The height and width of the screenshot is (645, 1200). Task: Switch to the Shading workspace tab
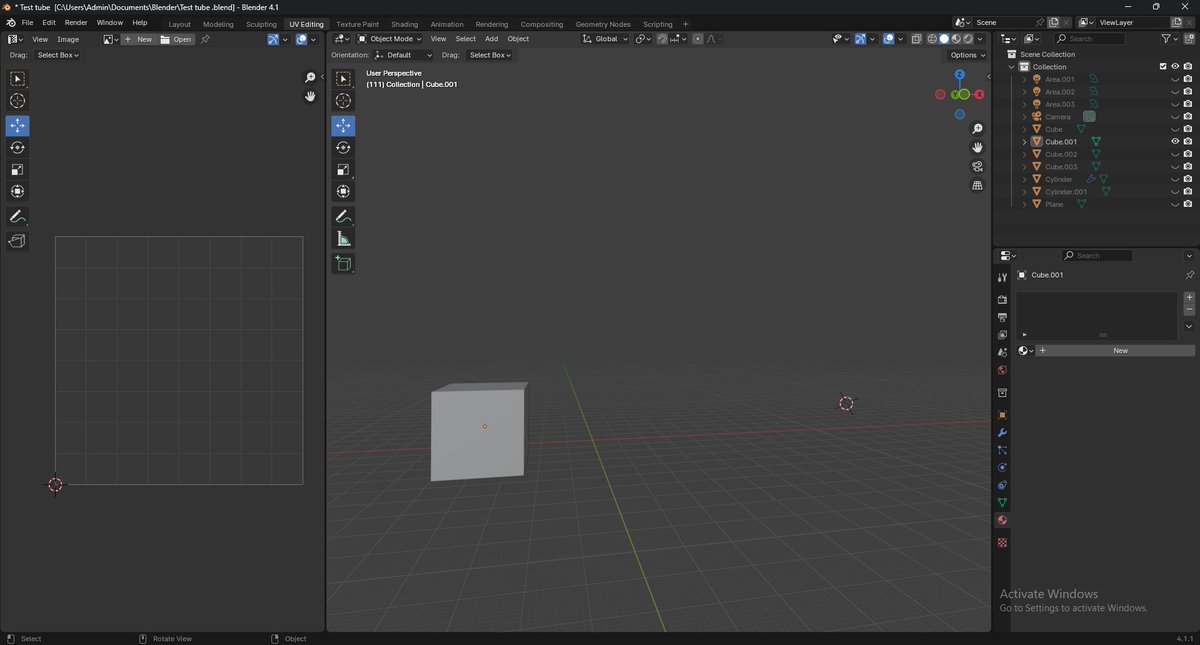coord(404,24)
